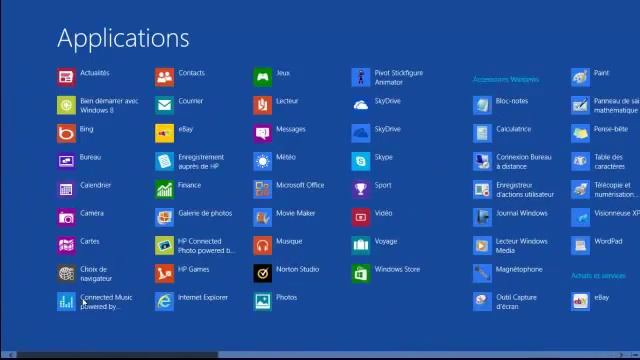Open the Magnétophone recorder icon
This screenshot has height=360, width=640.
pos(482,273)
